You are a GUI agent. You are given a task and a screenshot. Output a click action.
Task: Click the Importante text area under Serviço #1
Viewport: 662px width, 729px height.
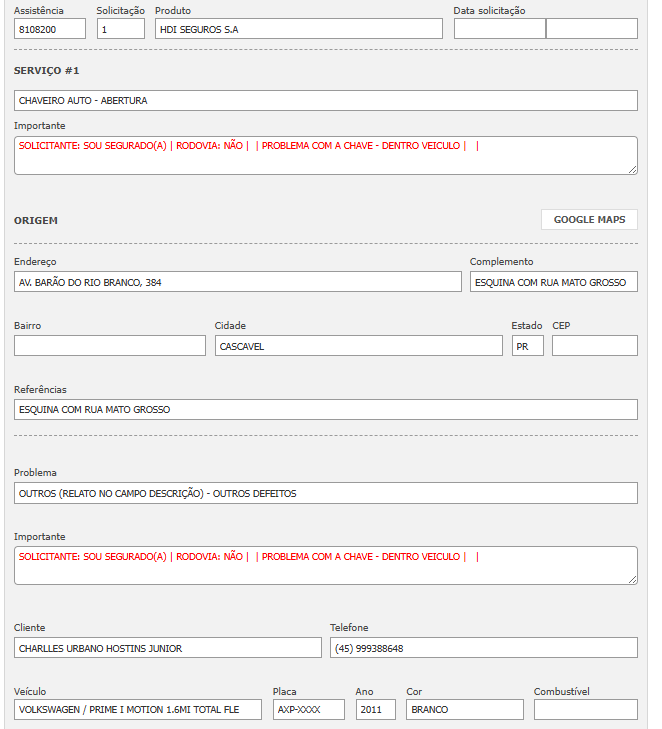[x=325, y=156]
